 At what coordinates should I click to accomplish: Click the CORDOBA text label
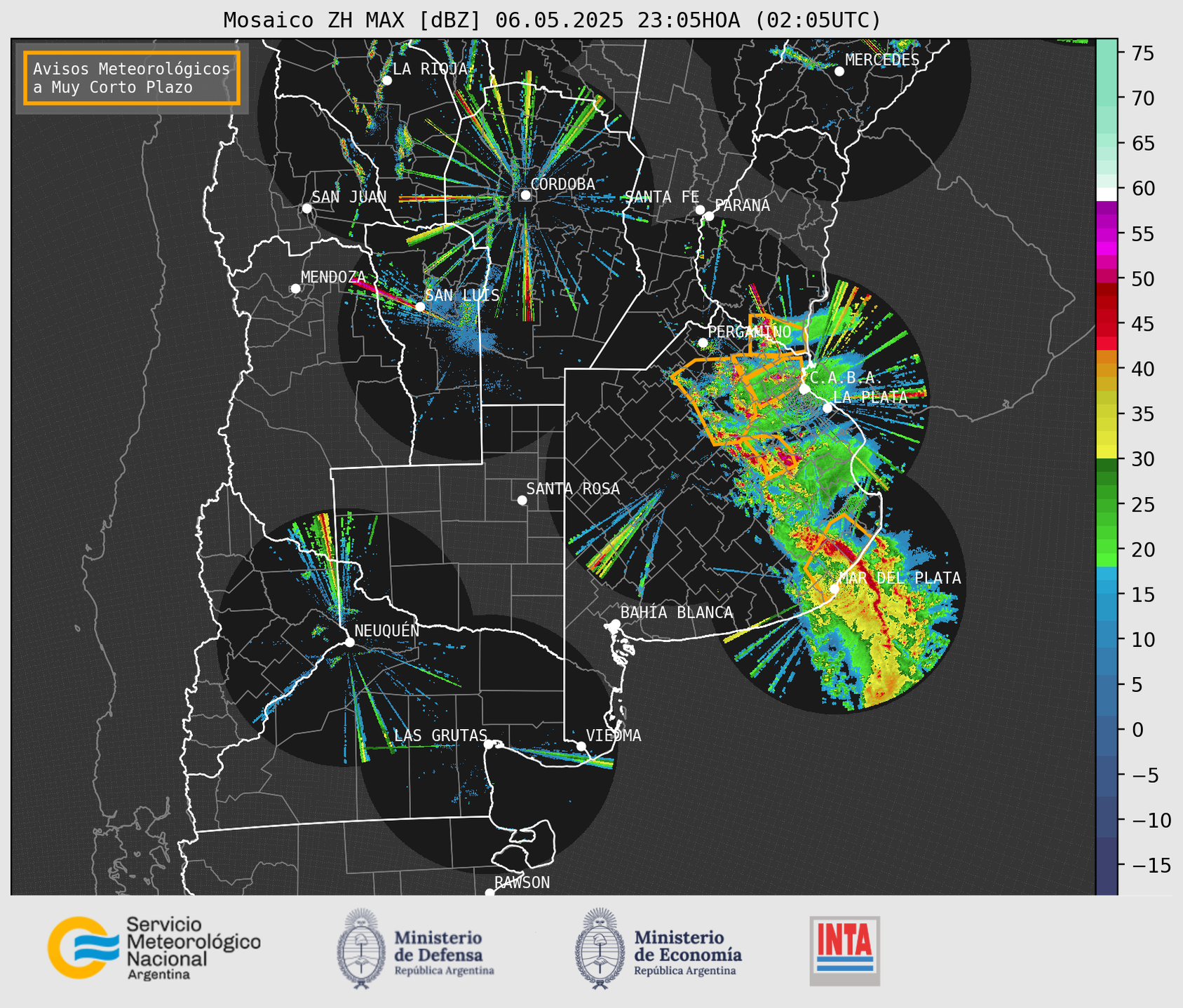pos(562,184)
